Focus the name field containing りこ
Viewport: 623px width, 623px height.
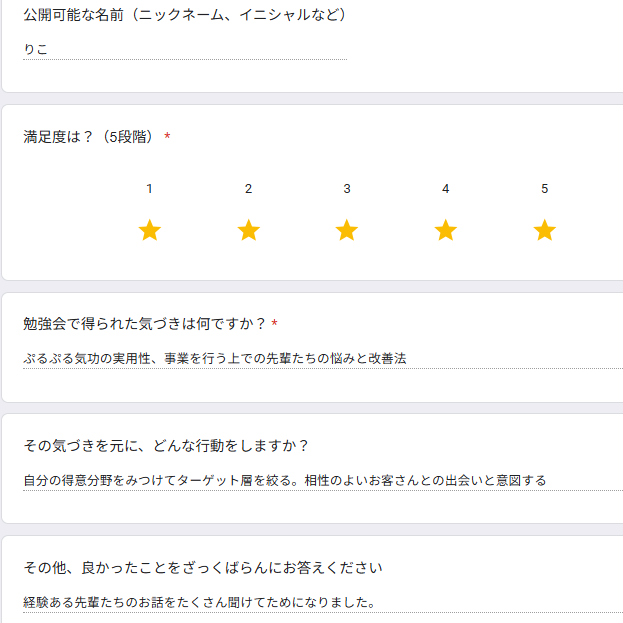coord(185,49)
